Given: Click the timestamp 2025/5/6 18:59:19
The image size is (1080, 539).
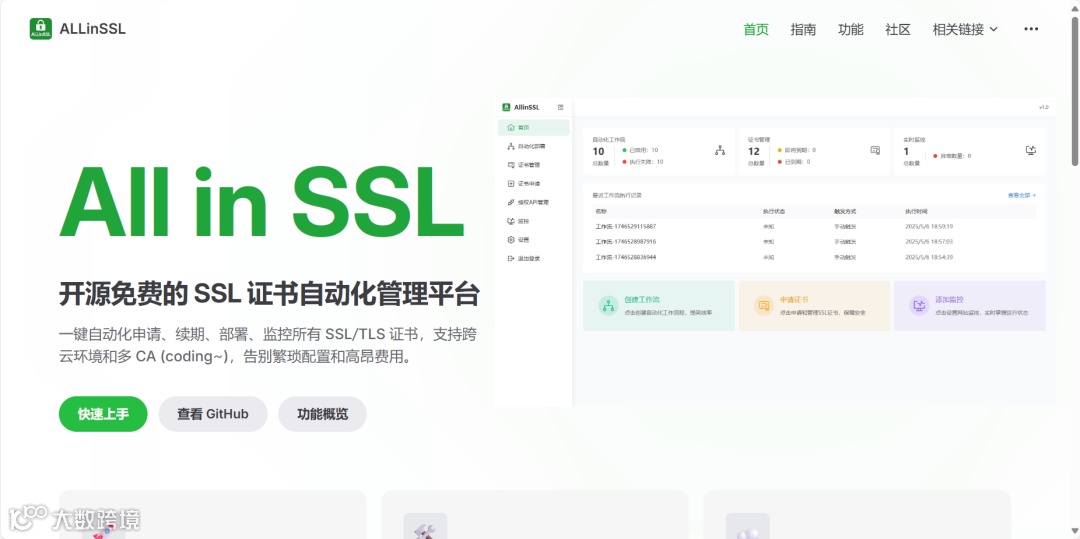Looking at the screenshot, I should [x=929, y=226].
